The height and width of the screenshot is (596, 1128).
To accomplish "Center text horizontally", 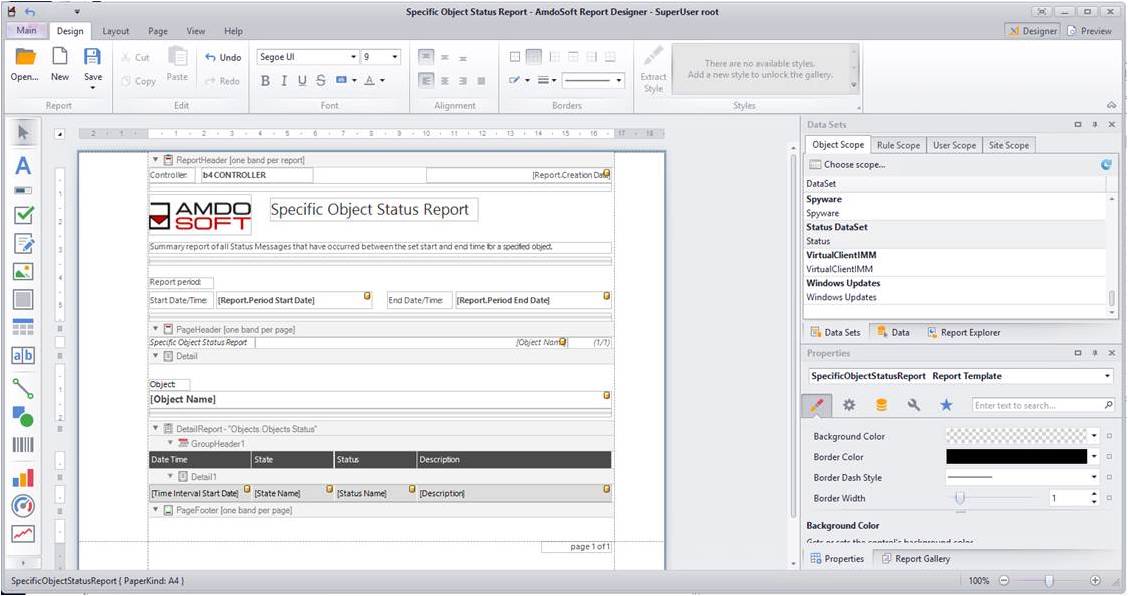I will pyautogui.click(x=445, y=81).
